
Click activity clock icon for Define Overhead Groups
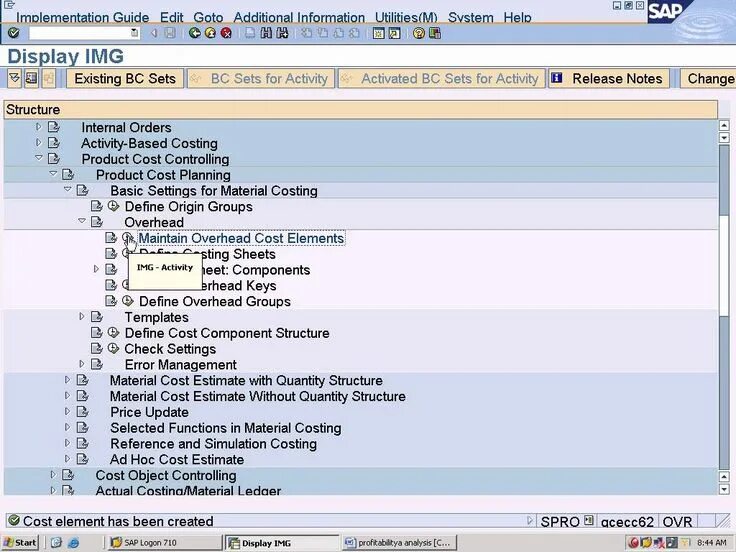[128, 300]
